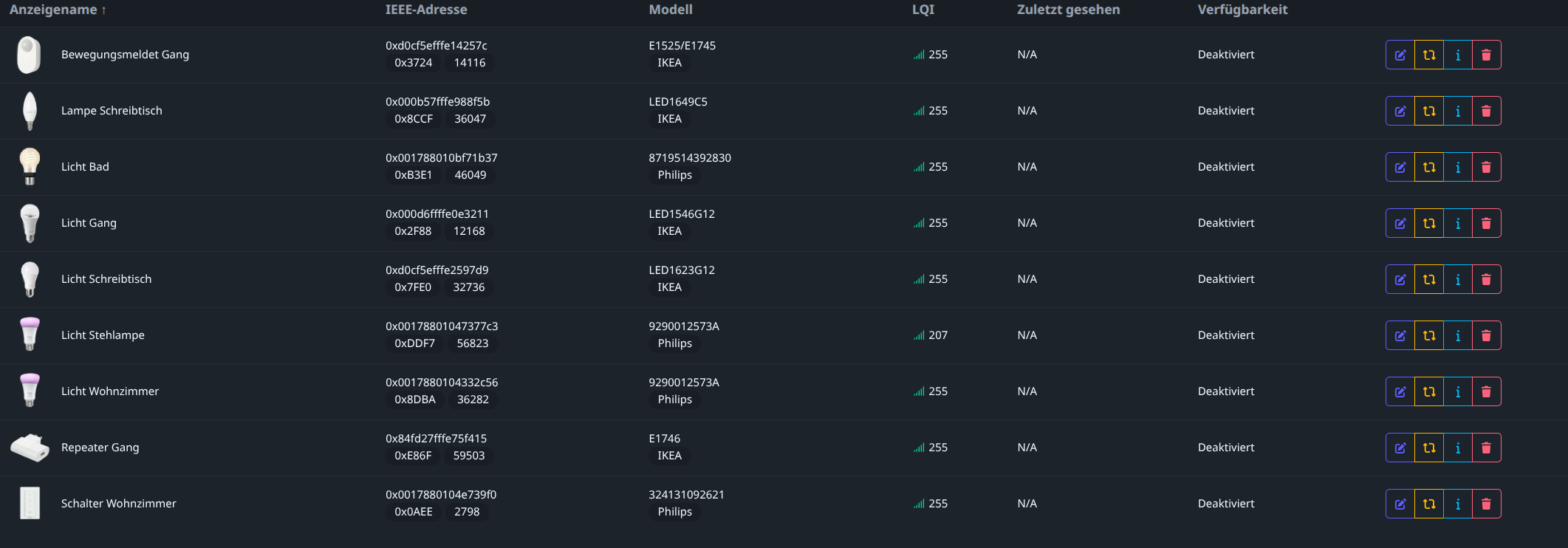1568x548 pixels.
Task: Click IEEE address 0x001788010bf71b37
Action: [x=441, y=158]
